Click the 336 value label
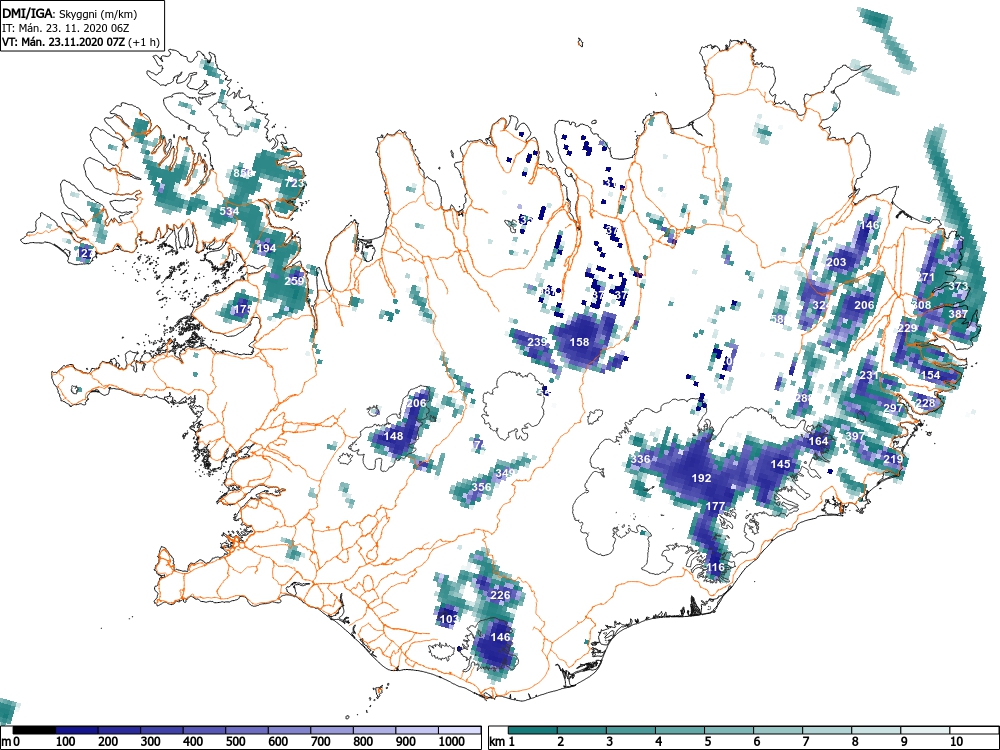This screenshot has width=1000, height=750. pyautogui.click(x=640, y=459)
